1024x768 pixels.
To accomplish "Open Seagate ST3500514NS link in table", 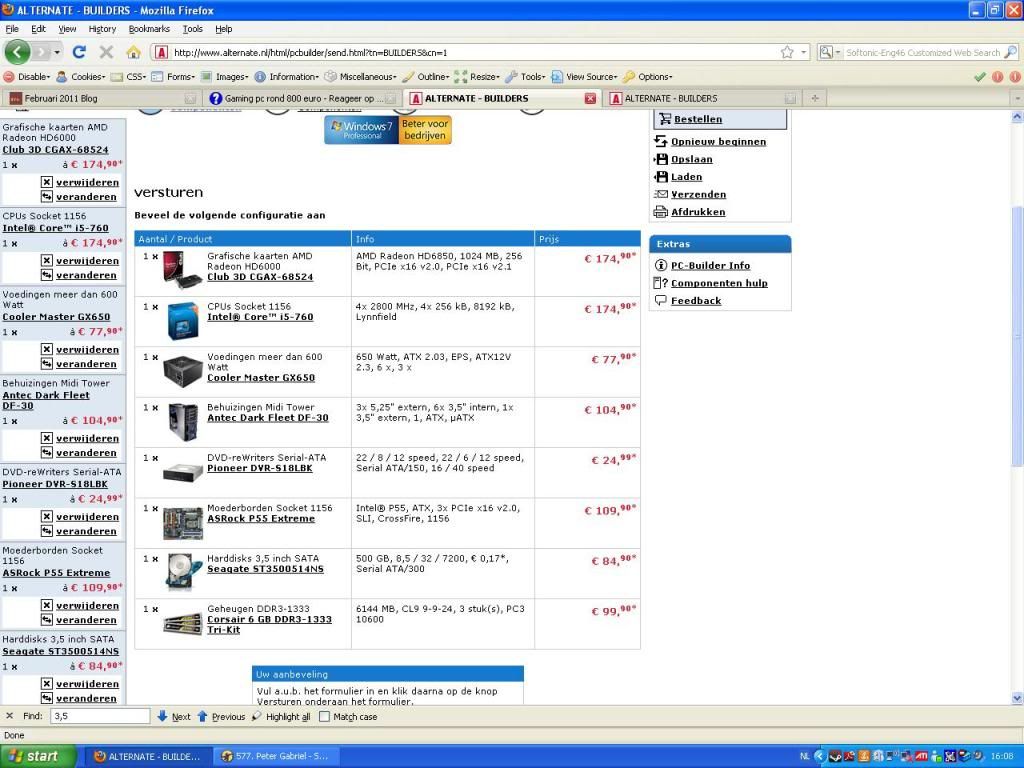I will [x=265, y=569].
